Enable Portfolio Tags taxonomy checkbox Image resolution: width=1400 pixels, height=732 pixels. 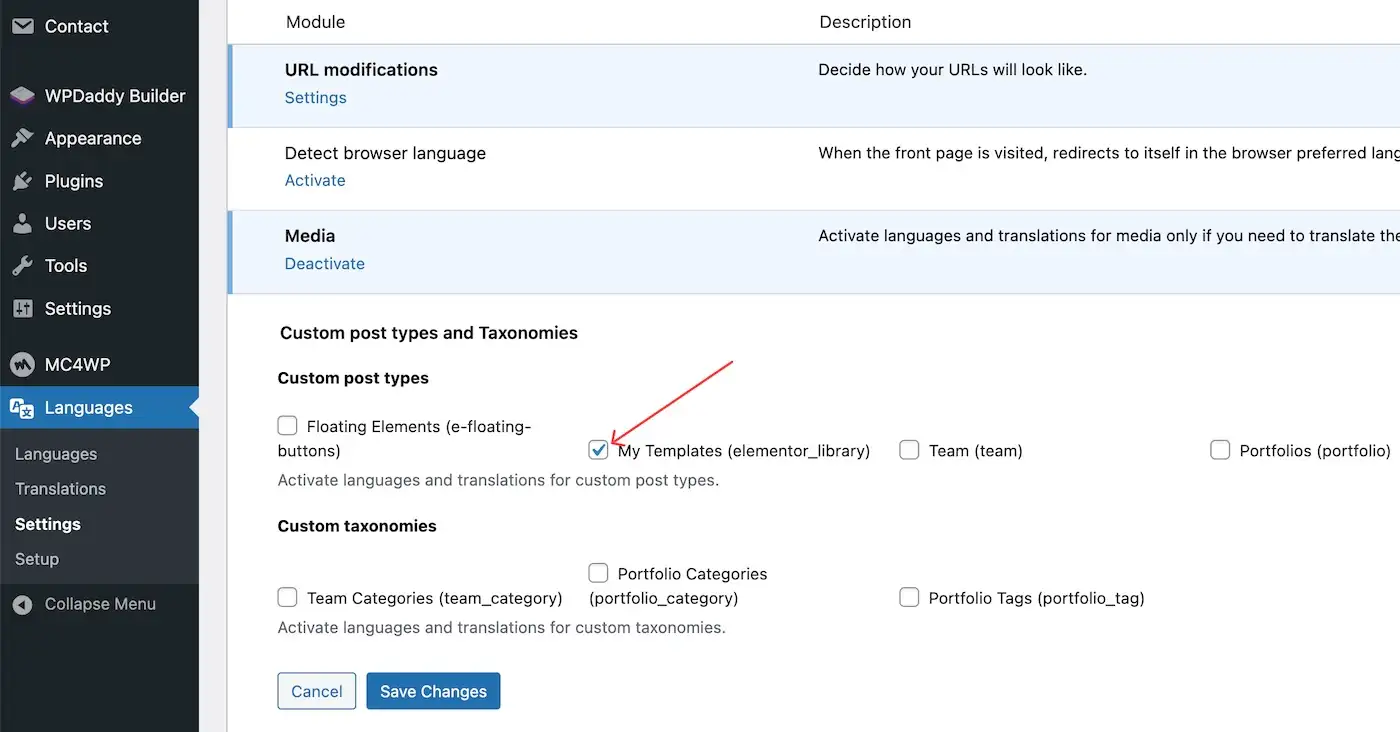click(x=909, y=598)
